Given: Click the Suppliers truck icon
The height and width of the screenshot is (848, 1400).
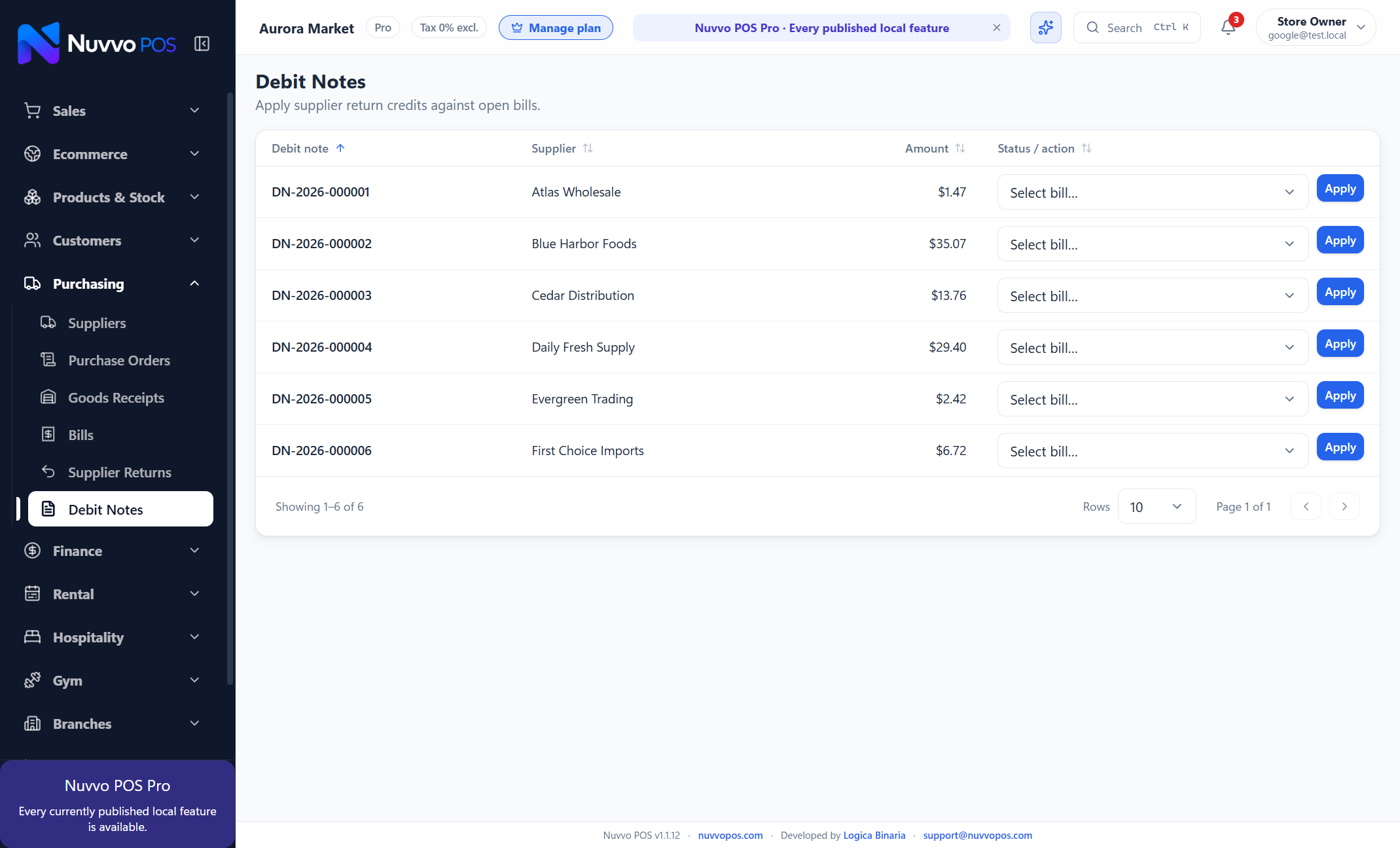Looking at the screenshot, I should point(48,322).
